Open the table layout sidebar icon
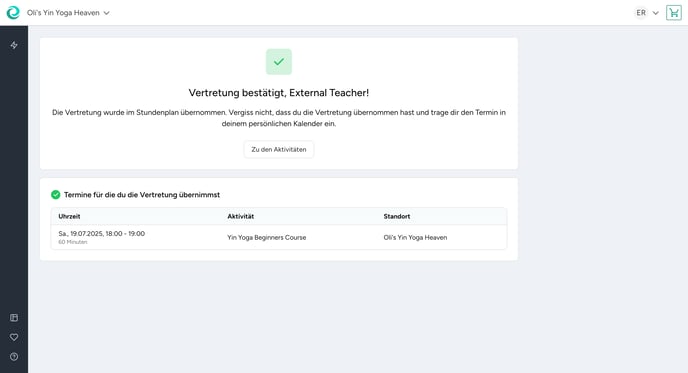 point(14,318)
